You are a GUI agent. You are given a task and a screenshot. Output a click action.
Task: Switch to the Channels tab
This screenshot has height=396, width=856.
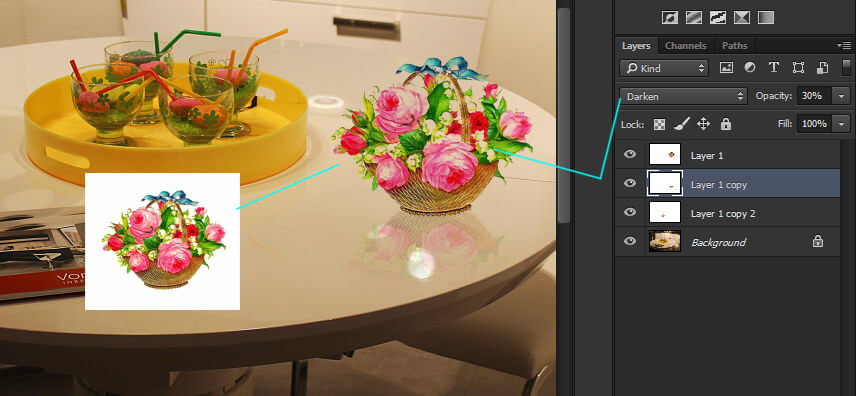click(686, 46)
